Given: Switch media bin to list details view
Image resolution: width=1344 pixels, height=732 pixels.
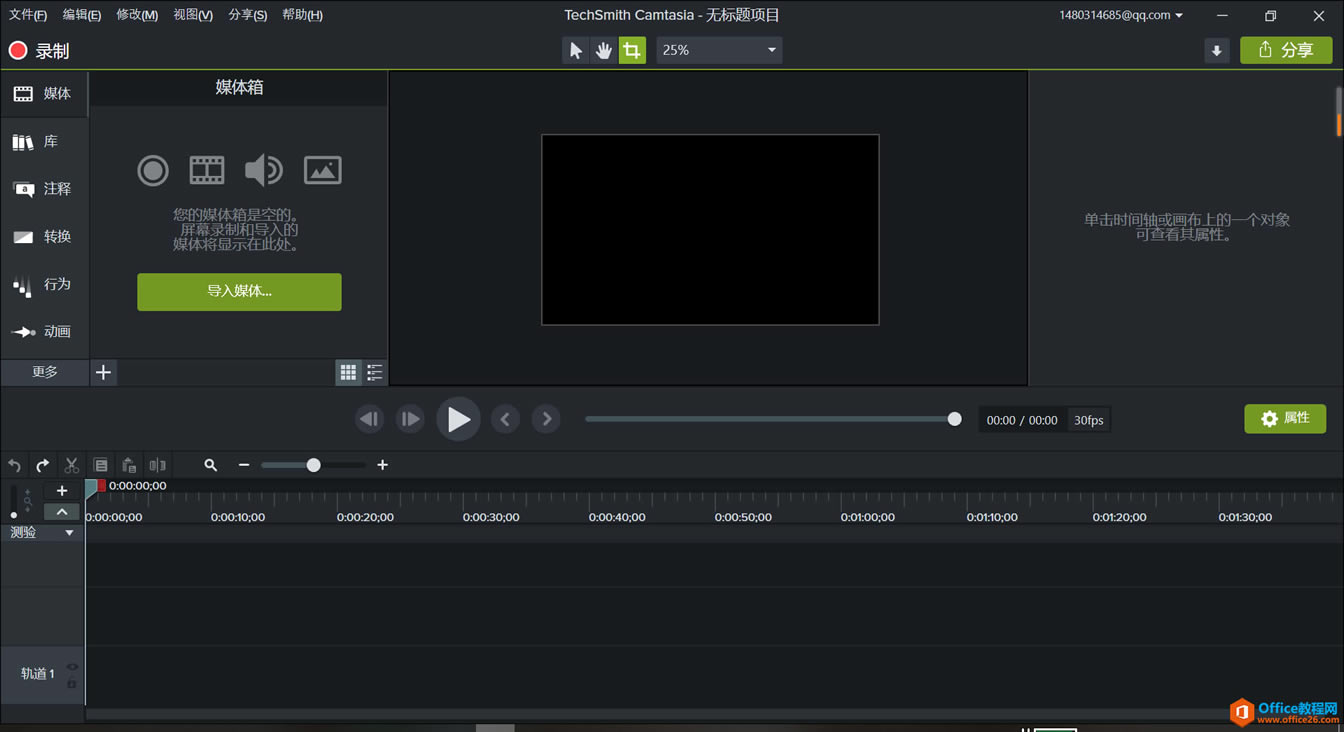Looking at the screenshot, I should 374,373.
